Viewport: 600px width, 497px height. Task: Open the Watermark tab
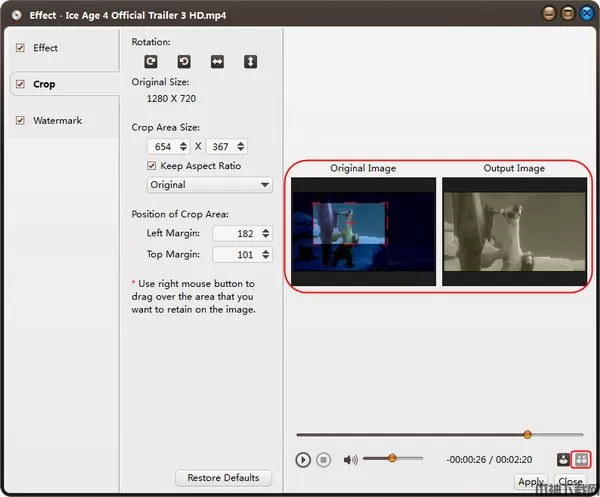click(57, 121)
